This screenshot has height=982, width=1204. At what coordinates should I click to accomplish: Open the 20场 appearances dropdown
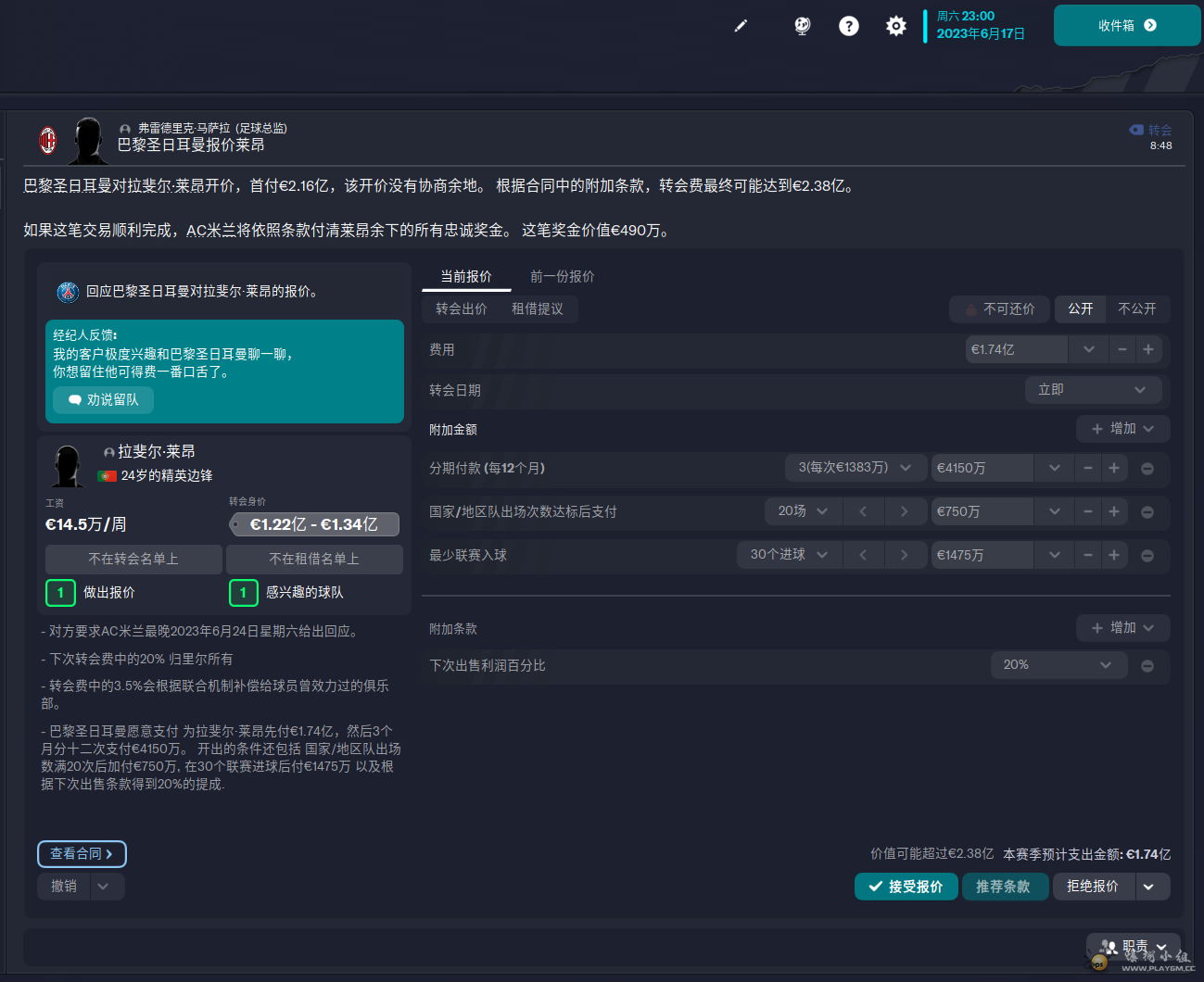[803, 511]
